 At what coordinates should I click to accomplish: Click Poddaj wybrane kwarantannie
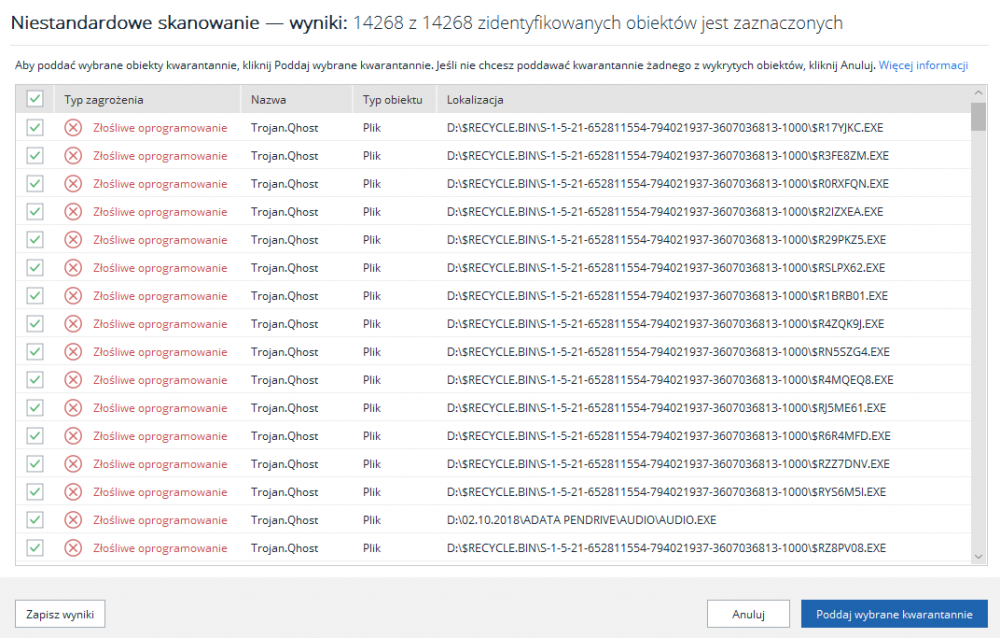click(894, 614)
